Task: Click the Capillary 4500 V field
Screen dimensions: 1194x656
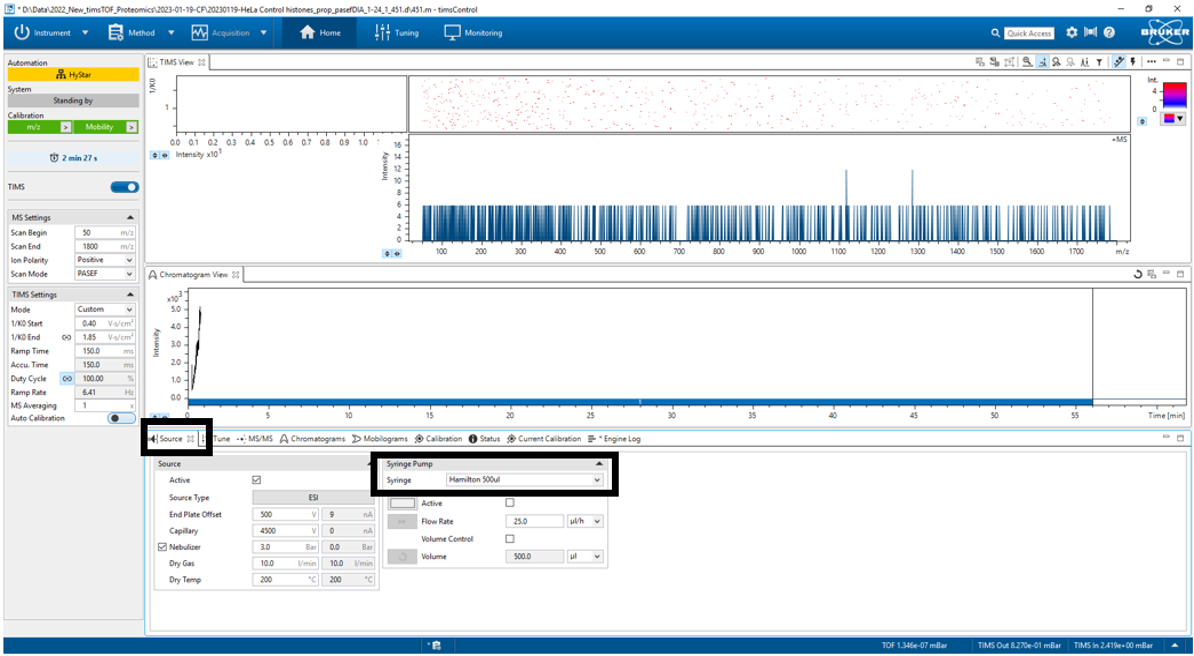Action: pos(285,530)
